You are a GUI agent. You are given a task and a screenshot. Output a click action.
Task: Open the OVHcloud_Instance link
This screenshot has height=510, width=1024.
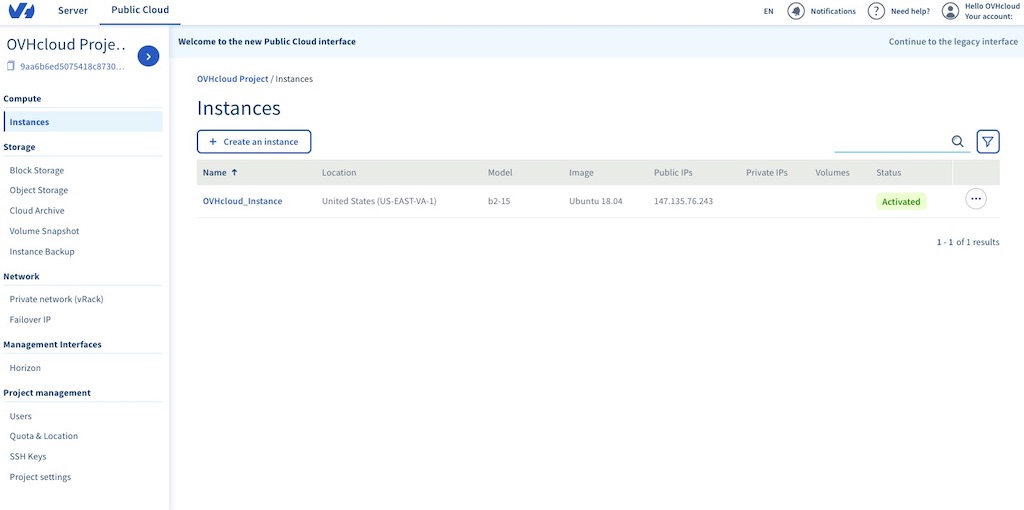pos(242,201)
